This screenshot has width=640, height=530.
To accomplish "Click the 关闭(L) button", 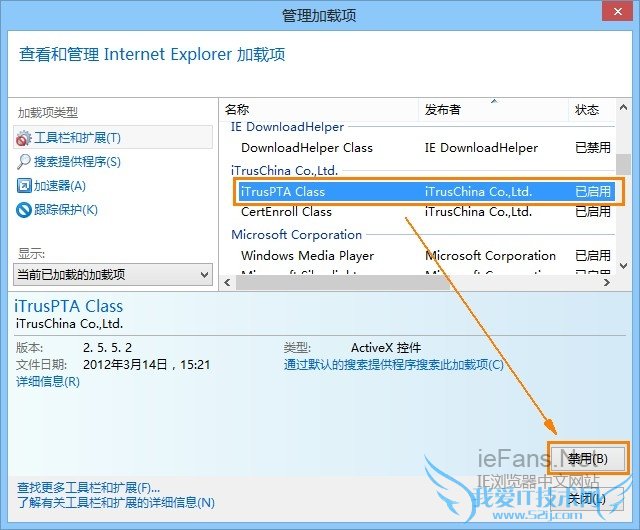I will click(x=587, y=499).
